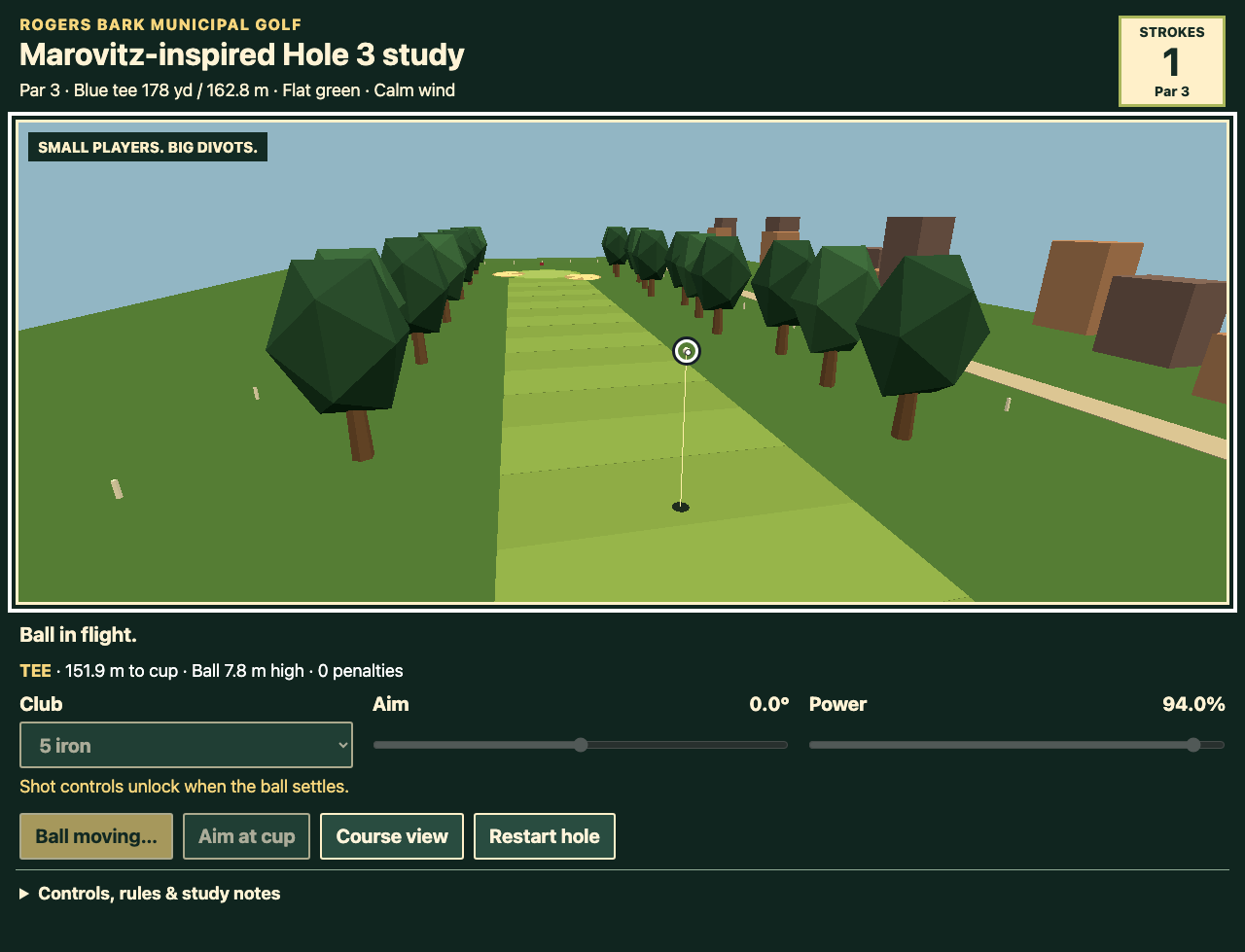1245x952 pixels.
Task: Click the Ball in flight. status text
Action: pos(78,635)
